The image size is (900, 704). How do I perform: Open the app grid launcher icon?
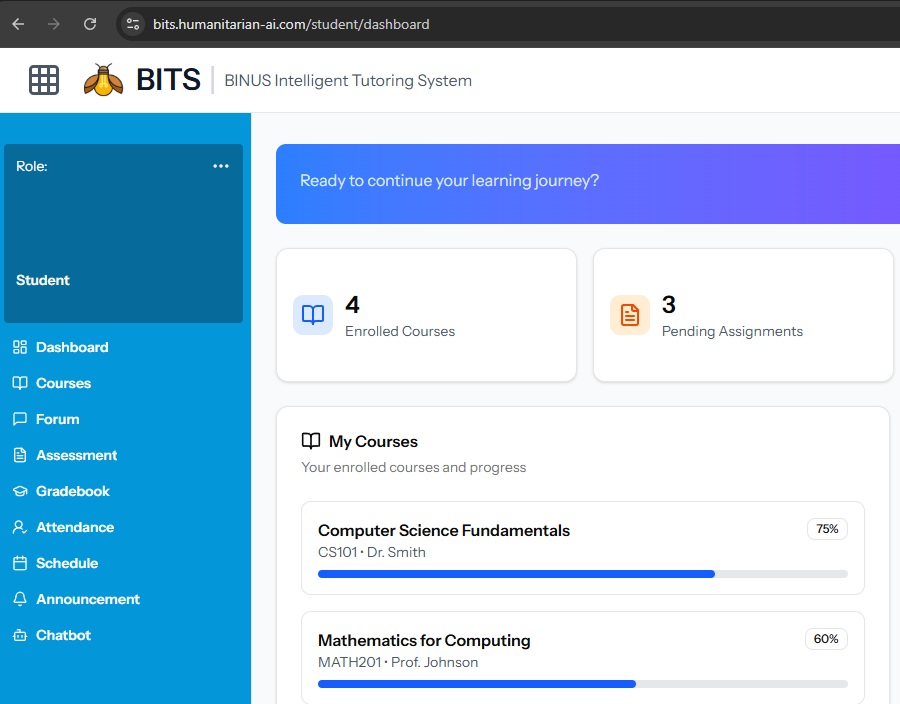(44, 80)
